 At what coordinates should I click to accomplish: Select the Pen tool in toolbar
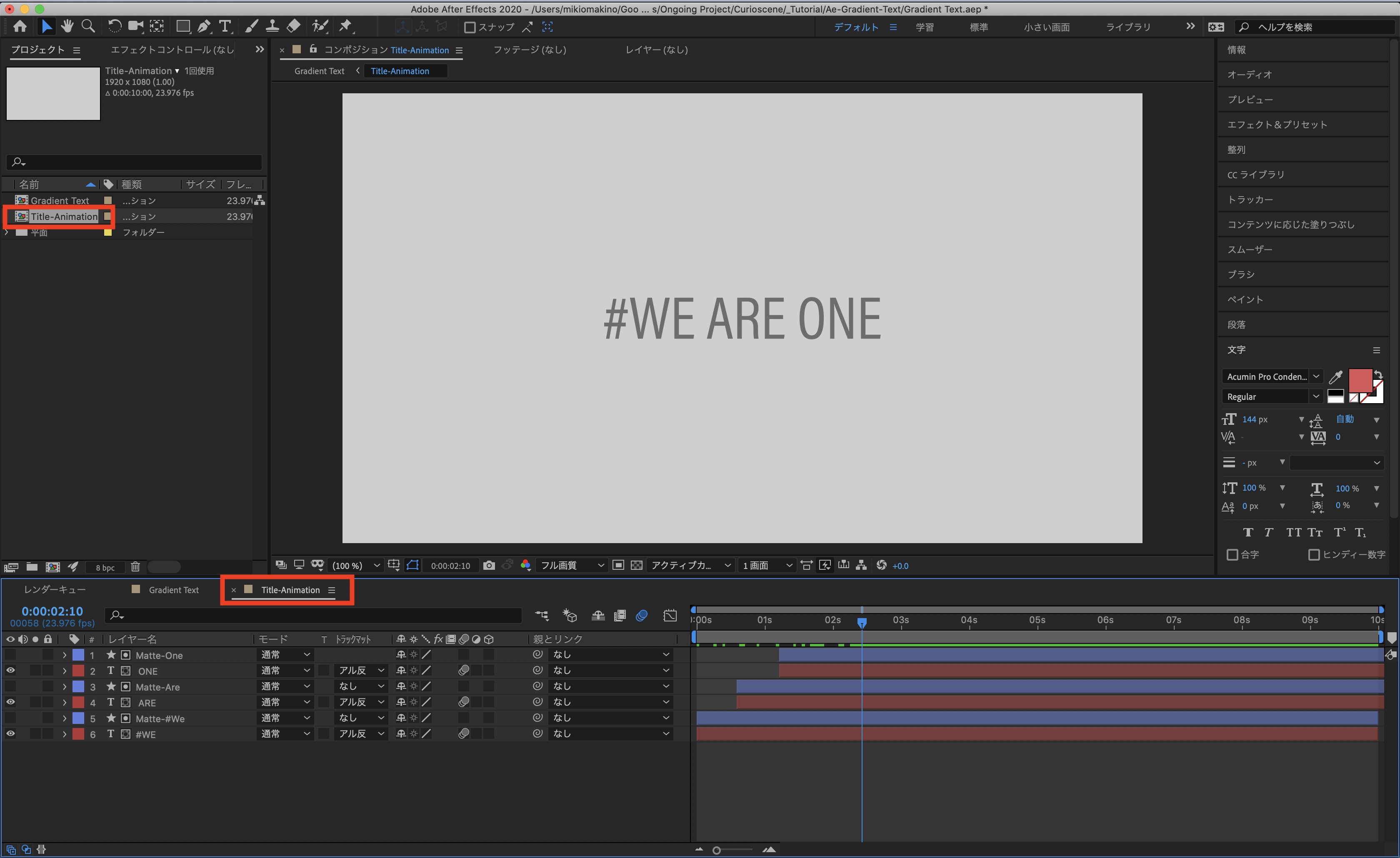pos(203,26)
